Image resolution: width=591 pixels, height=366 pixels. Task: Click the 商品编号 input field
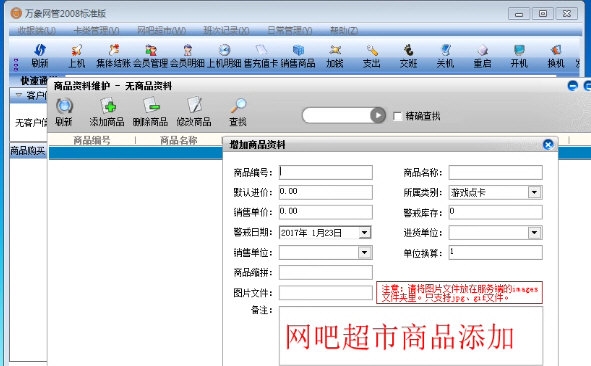point(326,172)
